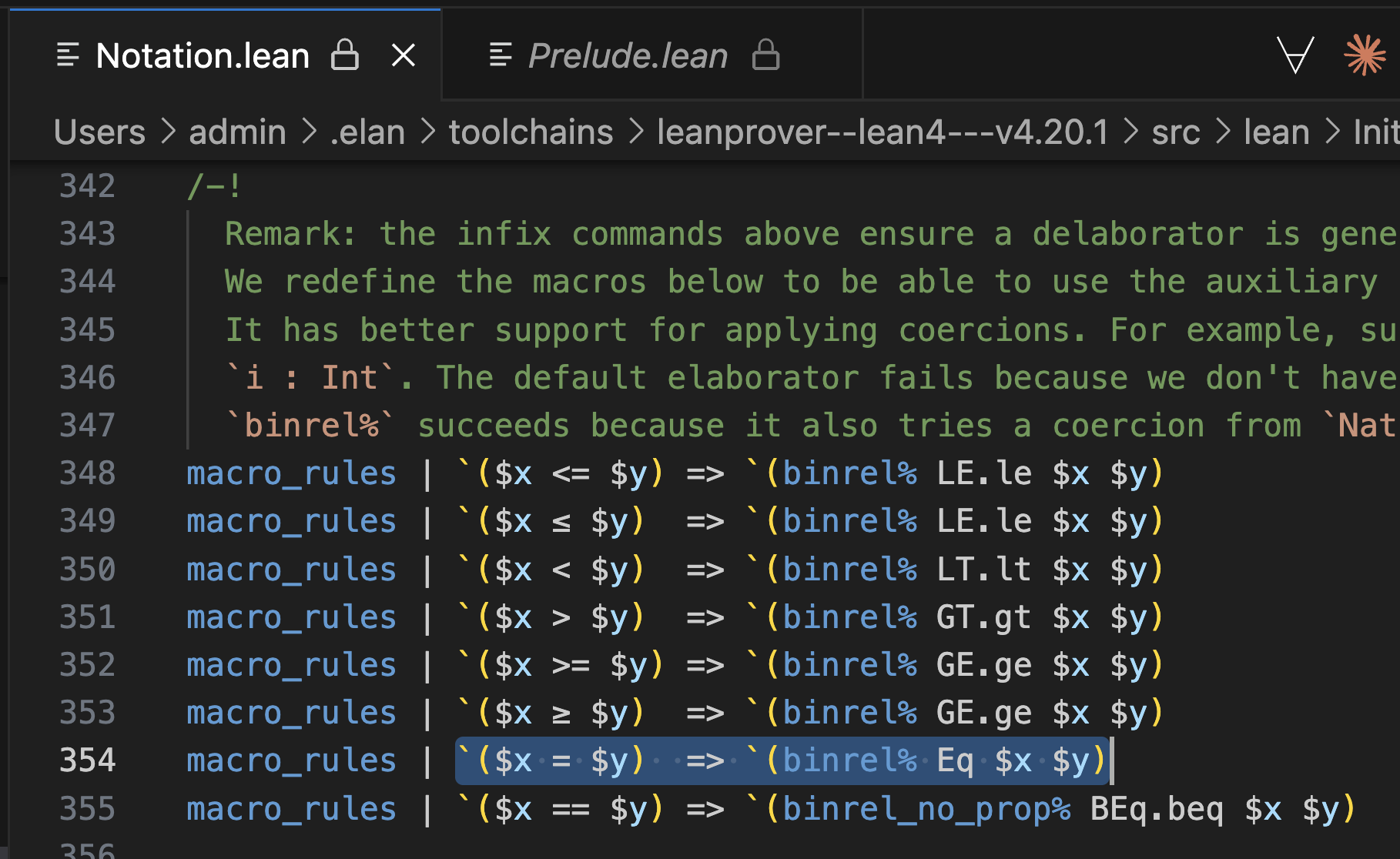1400x859 pixels.
Task: Click the admin breadcrumb segment
Action: pyautogui.click(x=236, y=132)
